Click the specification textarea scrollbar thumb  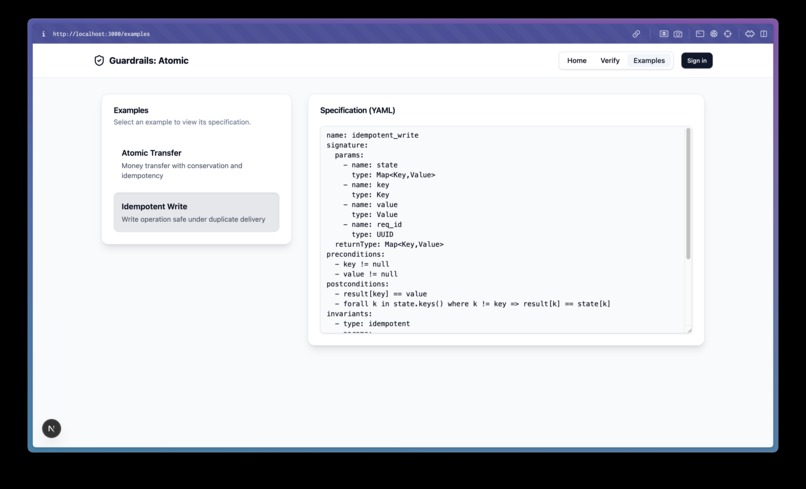coord(688,194)
